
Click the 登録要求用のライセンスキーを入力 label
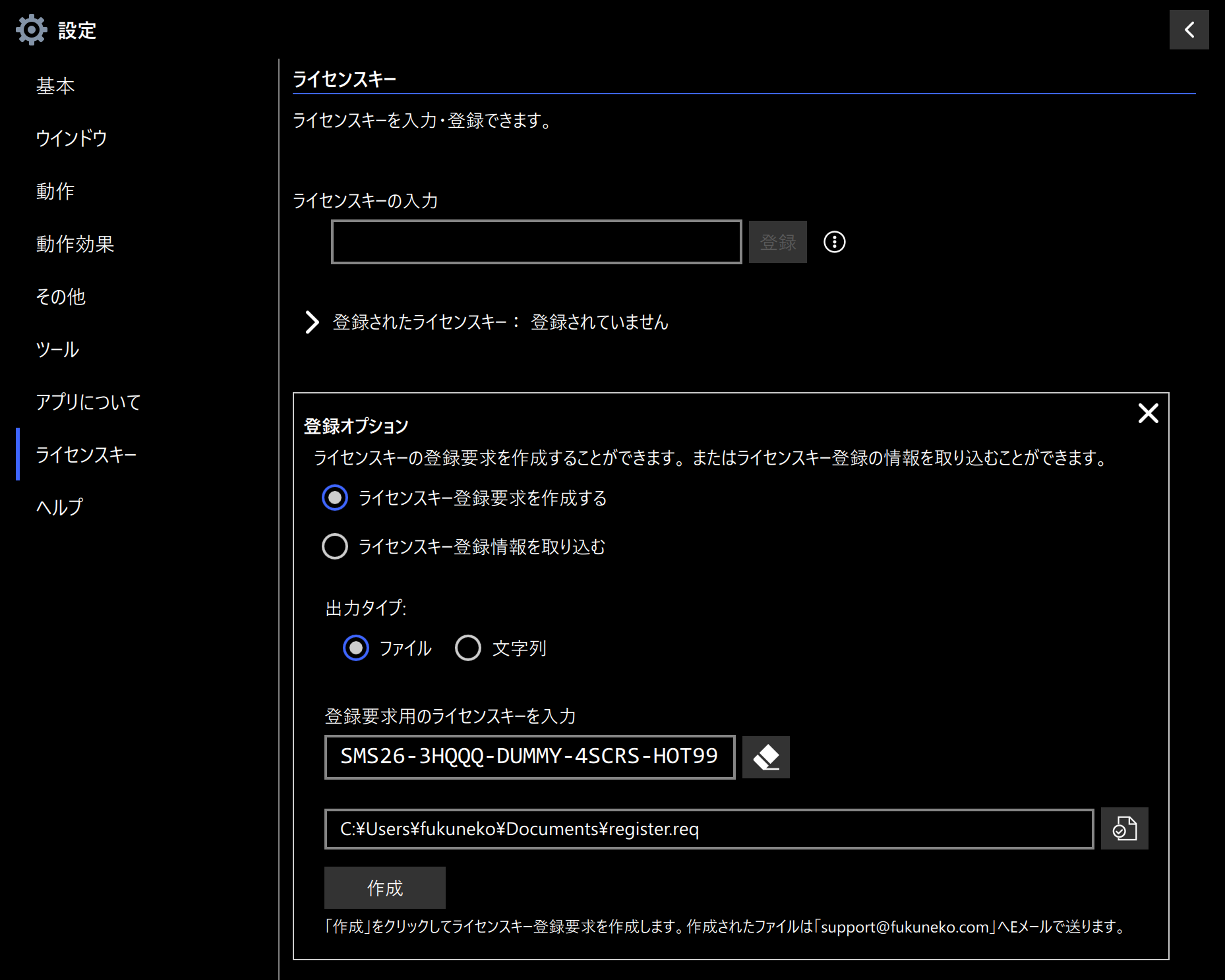[x=450, y=716]
